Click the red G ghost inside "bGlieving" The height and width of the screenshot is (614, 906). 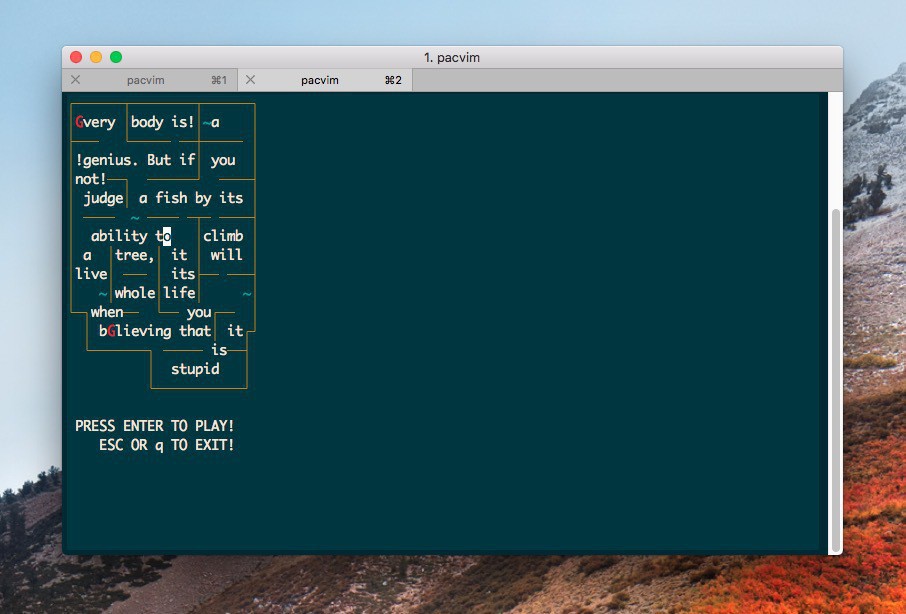(x=111, y=331)
